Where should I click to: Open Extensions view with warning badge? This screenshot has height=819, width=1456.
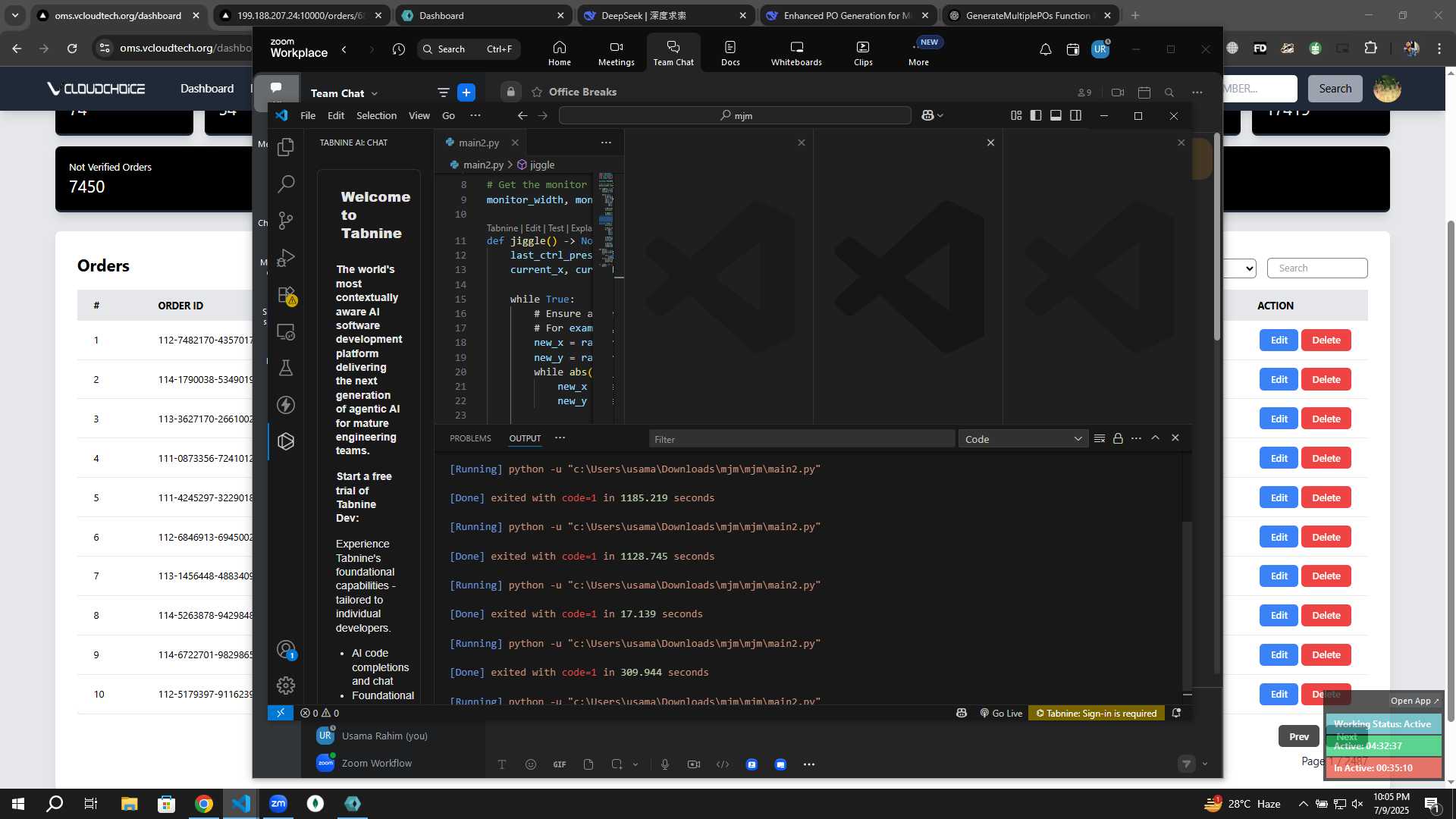coord(287,295)
